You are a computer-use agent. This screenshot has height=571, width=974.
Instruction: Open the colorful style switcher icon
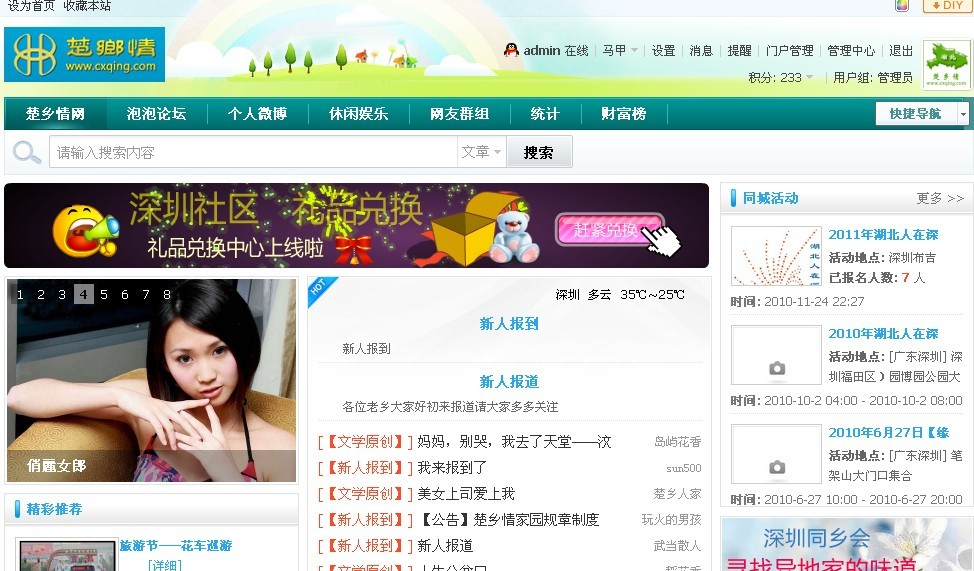point(901,6)
